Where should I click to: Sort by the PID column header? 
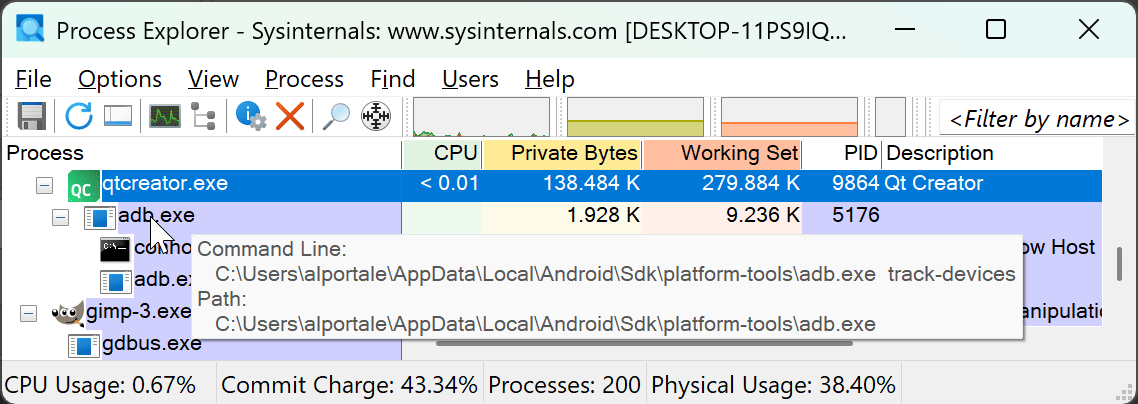[x=842, y=154]
